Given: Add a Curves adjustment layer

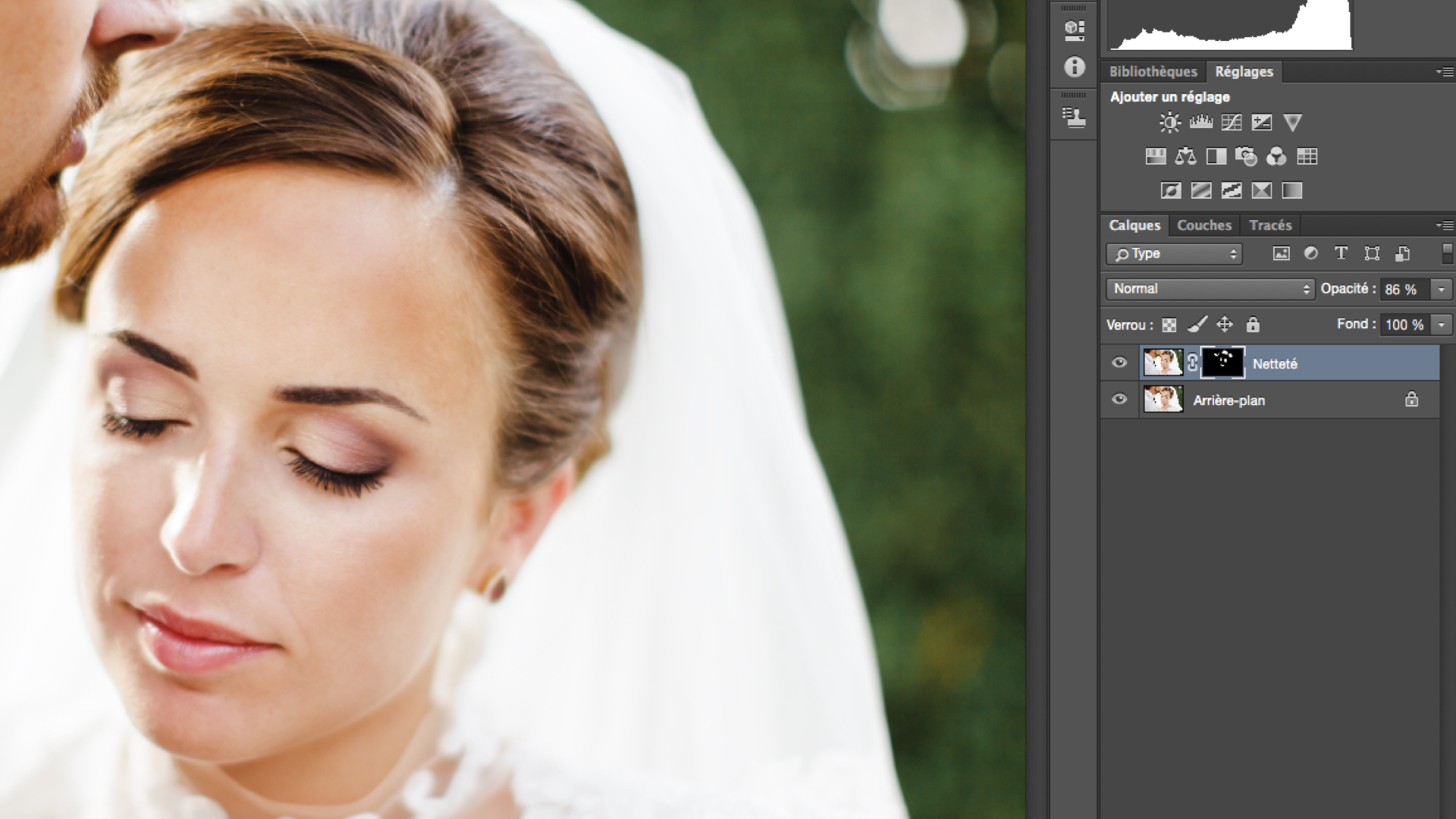Looking at the screenshot, I should [1232, 123].
